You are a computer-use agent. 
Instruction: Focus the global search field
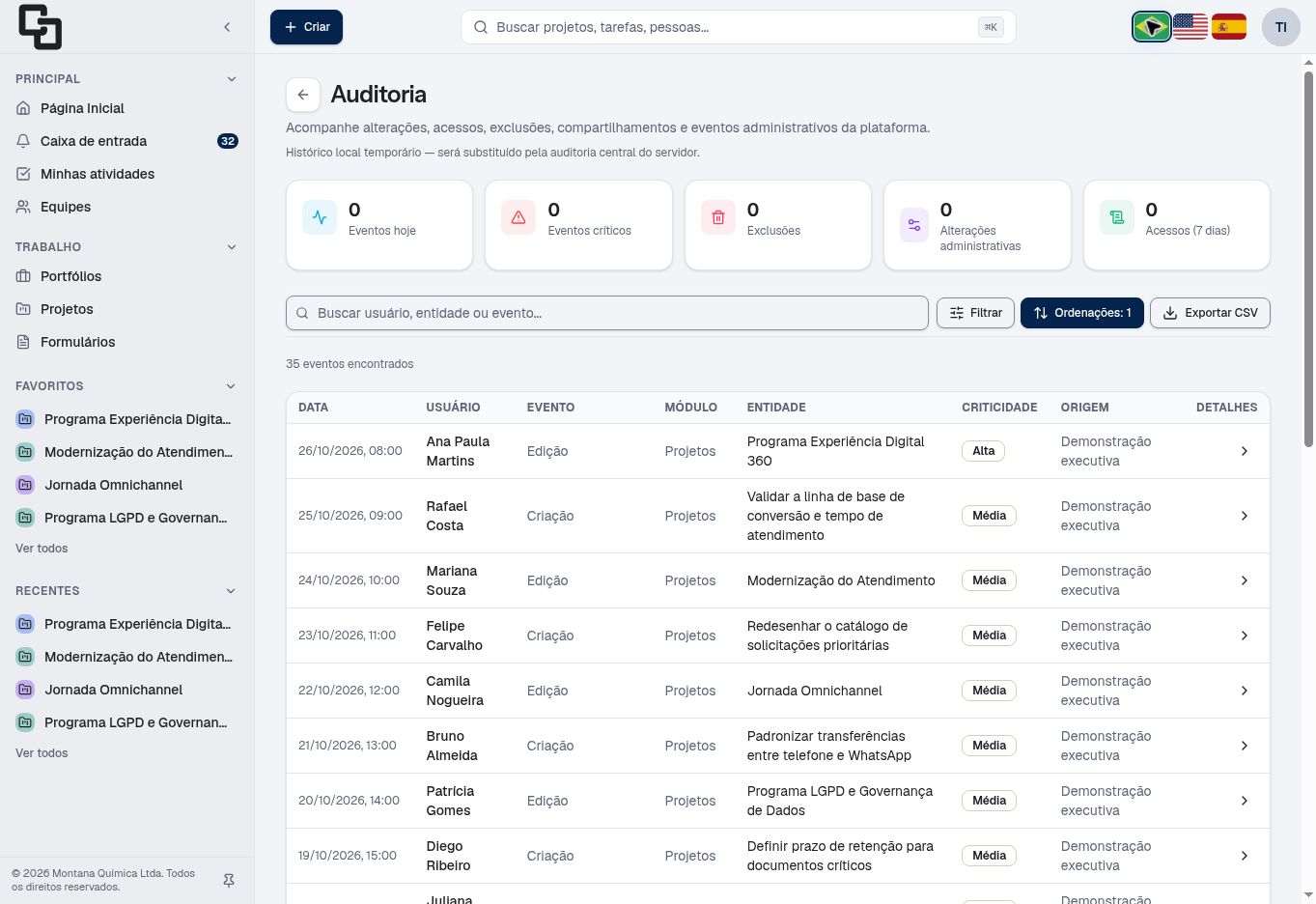(x=739, y=27)
